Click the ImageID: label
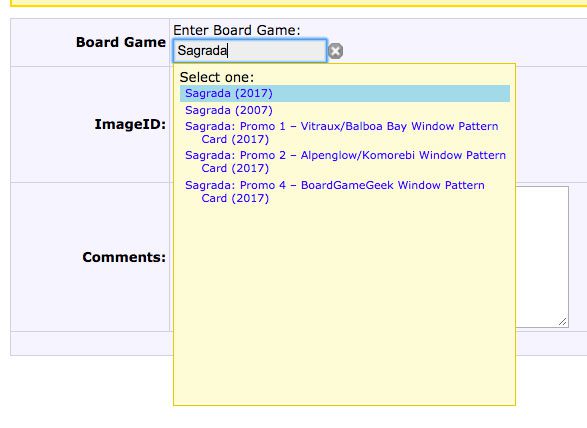587x428 pixels. [130, 124]
